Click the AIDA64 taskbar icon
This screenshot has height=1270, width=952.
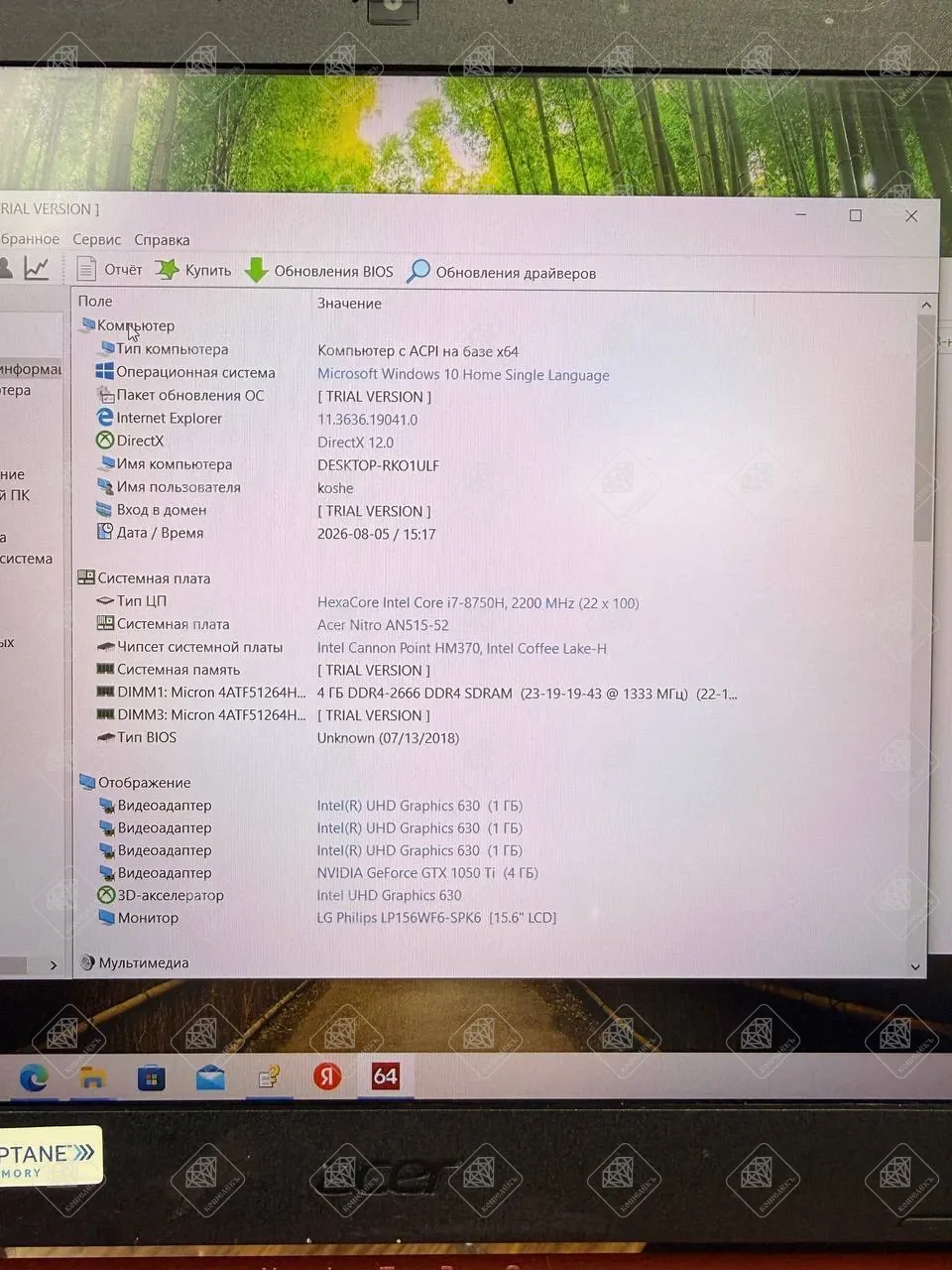click(386, 1077)
